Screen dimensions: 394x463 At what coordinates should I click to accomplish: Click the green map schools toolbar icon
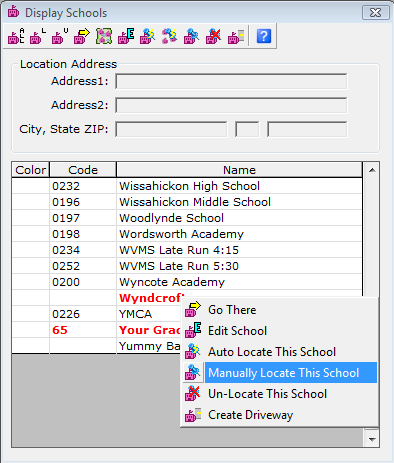point(104,36)
